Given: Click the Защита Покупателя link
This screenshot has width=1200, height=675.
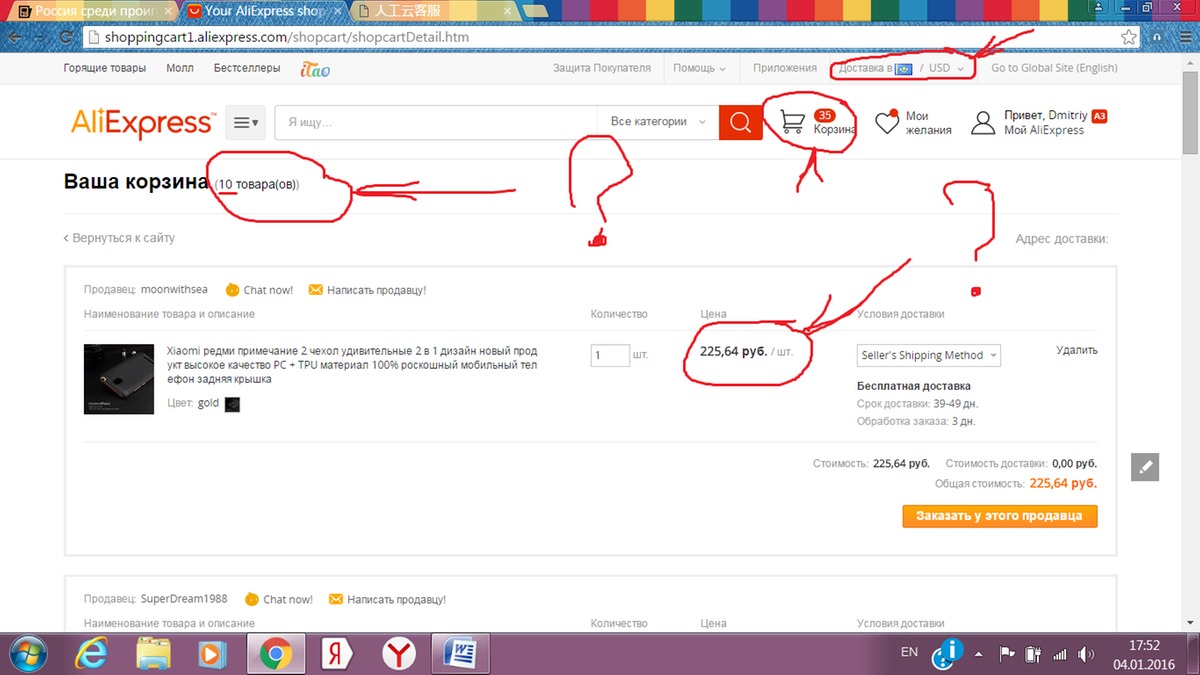Looking at the screenshot, I should coord(602,68).
